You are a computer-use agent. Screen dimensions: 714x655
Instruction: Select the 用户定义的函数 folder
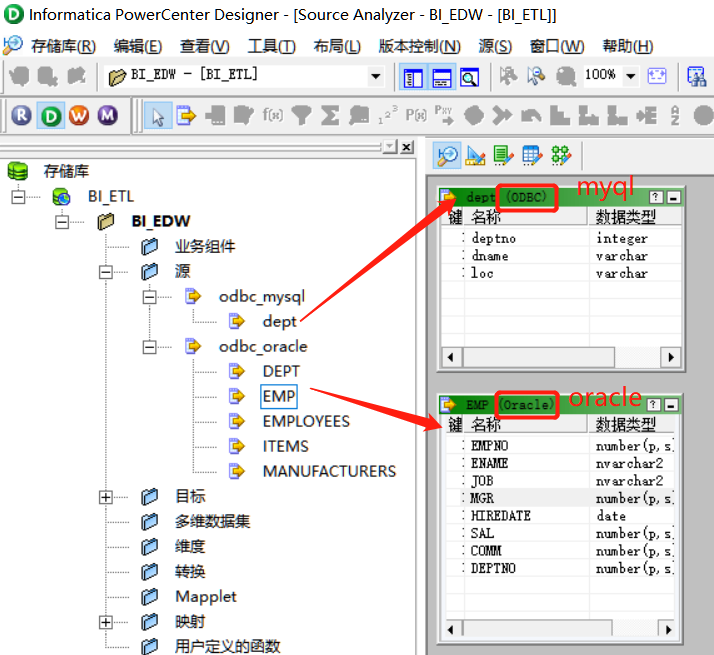click(x=227, y=646)
